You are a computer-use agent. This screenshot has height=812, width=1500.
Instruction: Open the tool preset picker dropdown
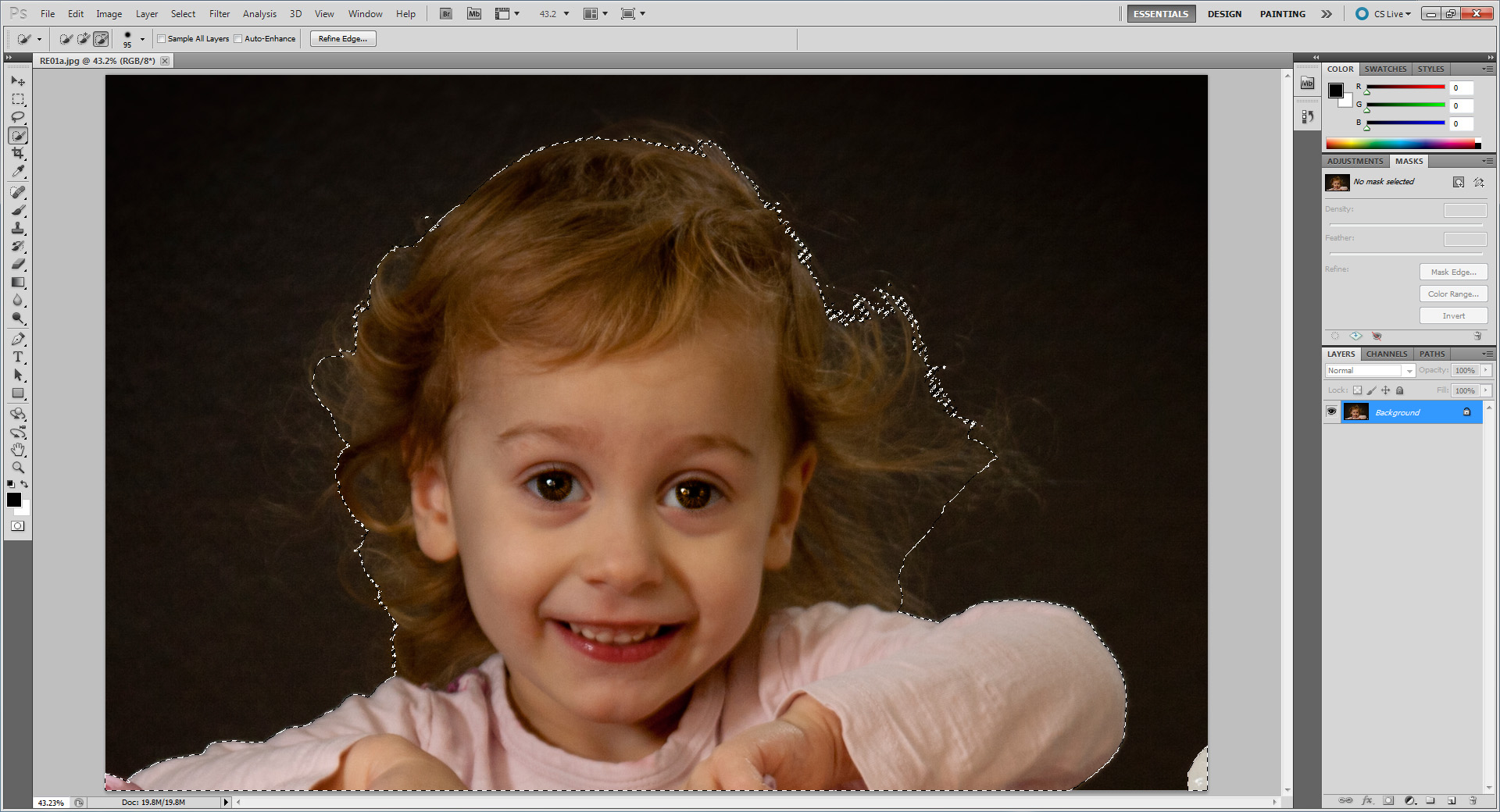pyautogui.click(x=39, y=39)
